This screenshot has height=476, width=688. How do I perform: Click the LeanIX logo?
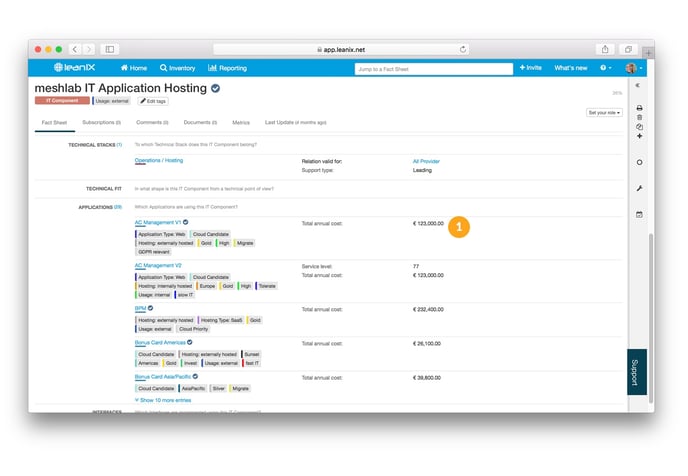(x=74, y=68)
